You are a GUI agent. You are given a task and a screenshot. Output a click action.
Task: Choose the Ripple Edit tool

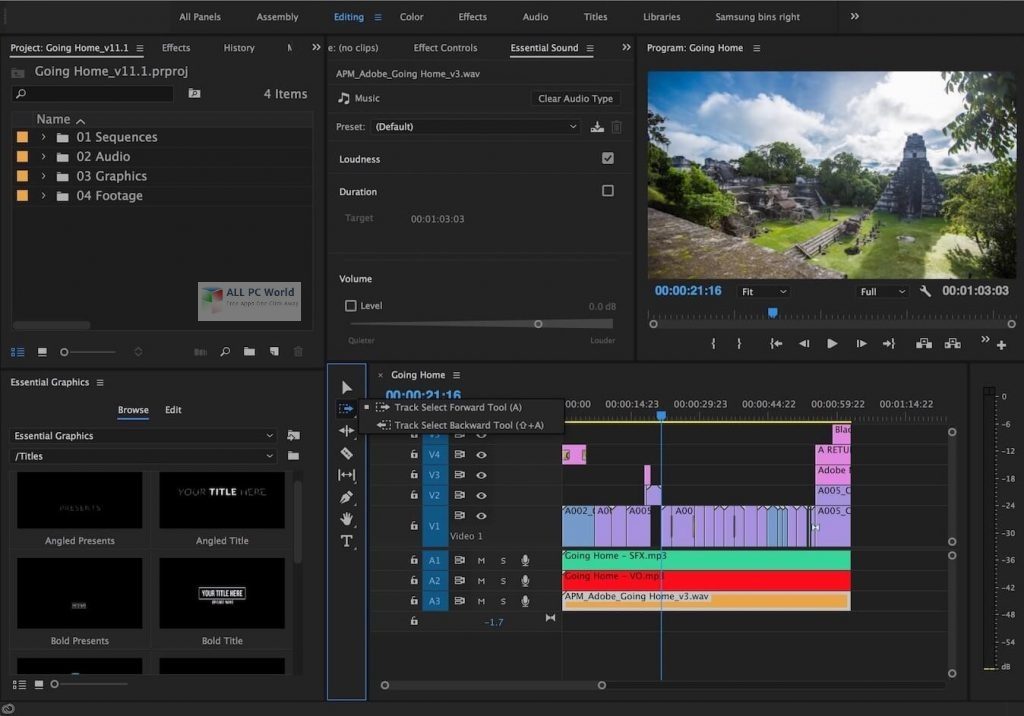pyautogui.click(x=346, y=431)
